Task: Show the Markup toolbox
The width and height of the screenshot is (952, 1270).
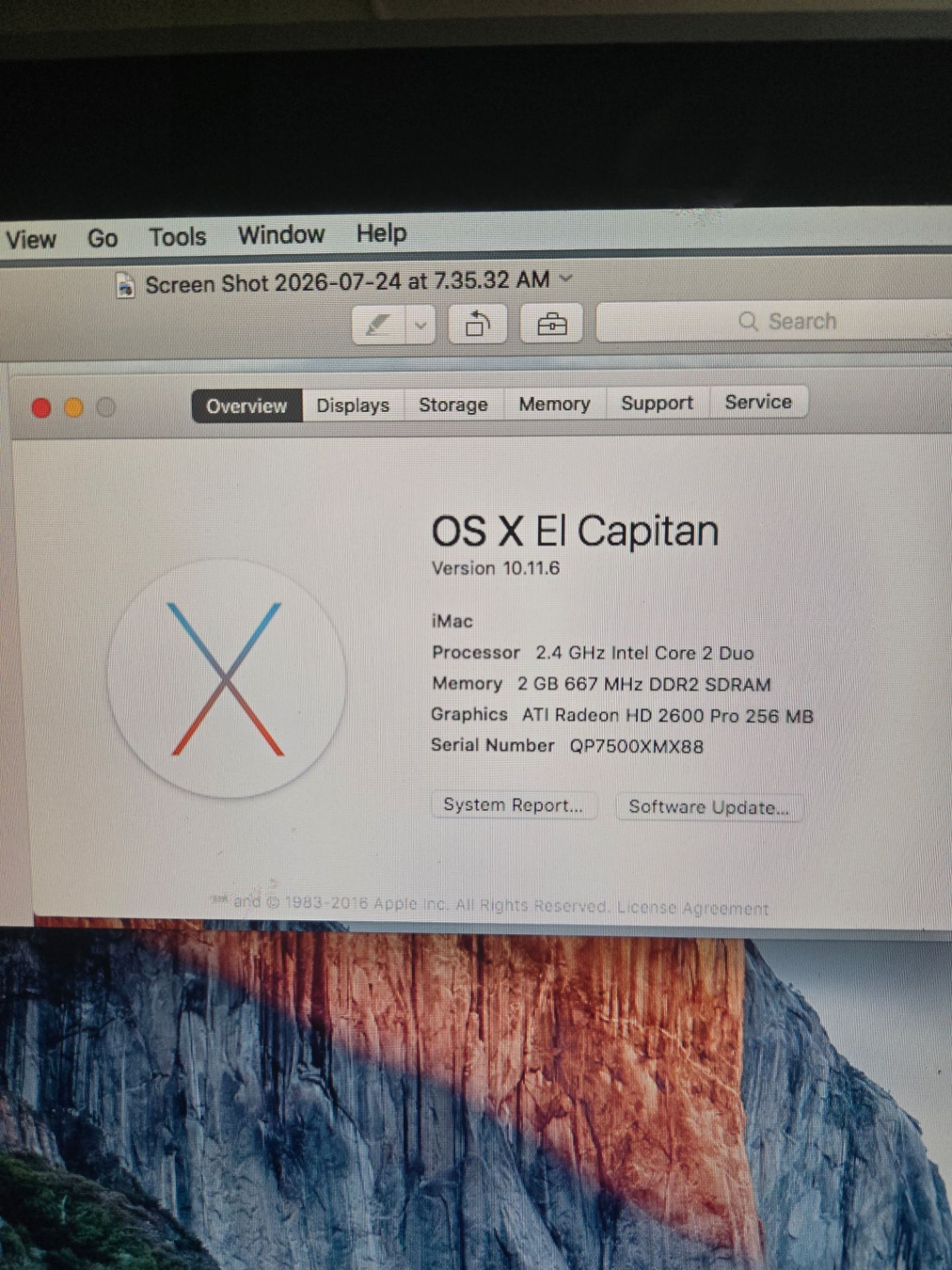Action: click(551, 323)
